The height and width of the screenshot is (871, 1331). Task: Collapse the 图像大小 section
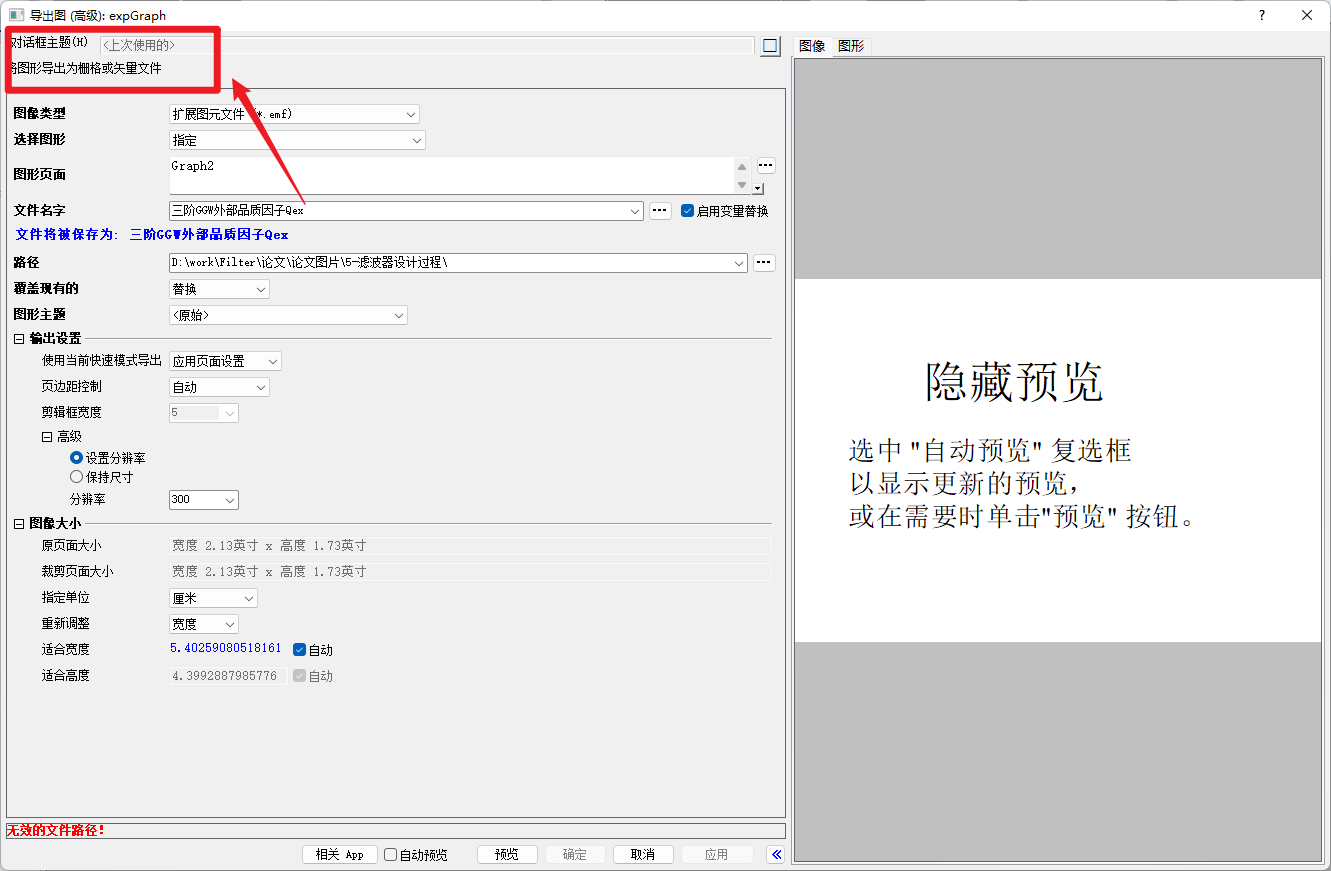point(18,522)
